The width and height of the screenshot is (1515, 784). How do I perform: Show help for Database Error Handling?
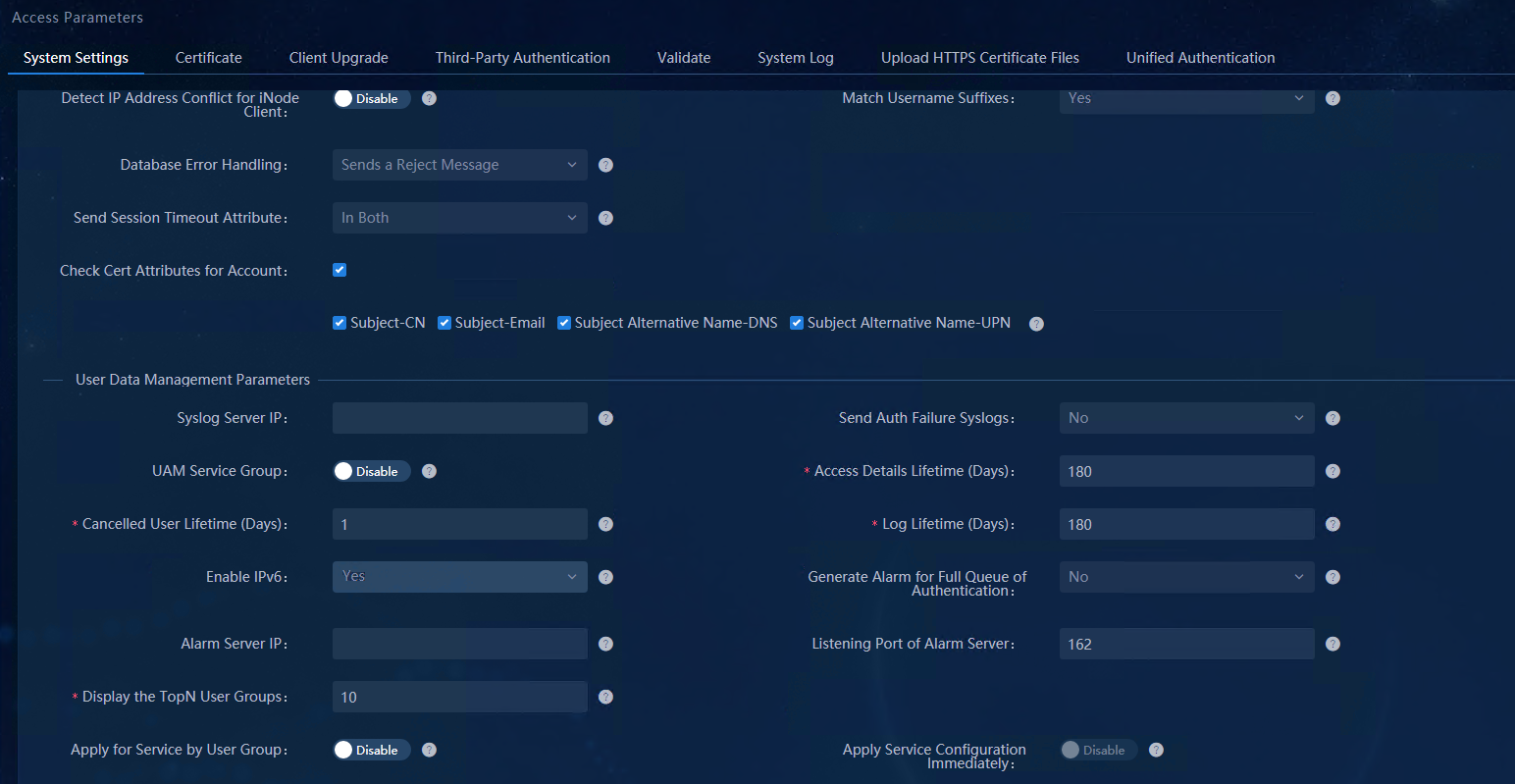[605, 165]
